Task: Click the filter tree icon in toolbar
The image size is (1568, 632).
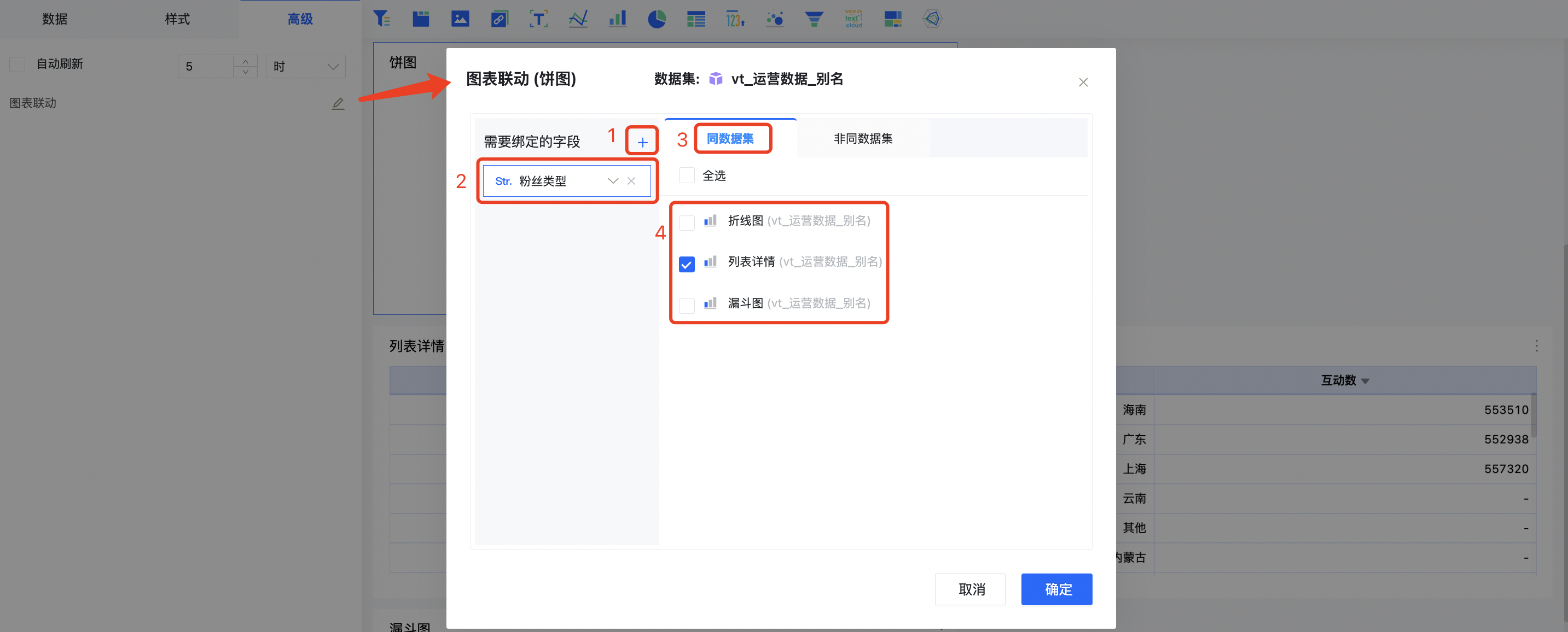Action: click(x=382, y=19)
